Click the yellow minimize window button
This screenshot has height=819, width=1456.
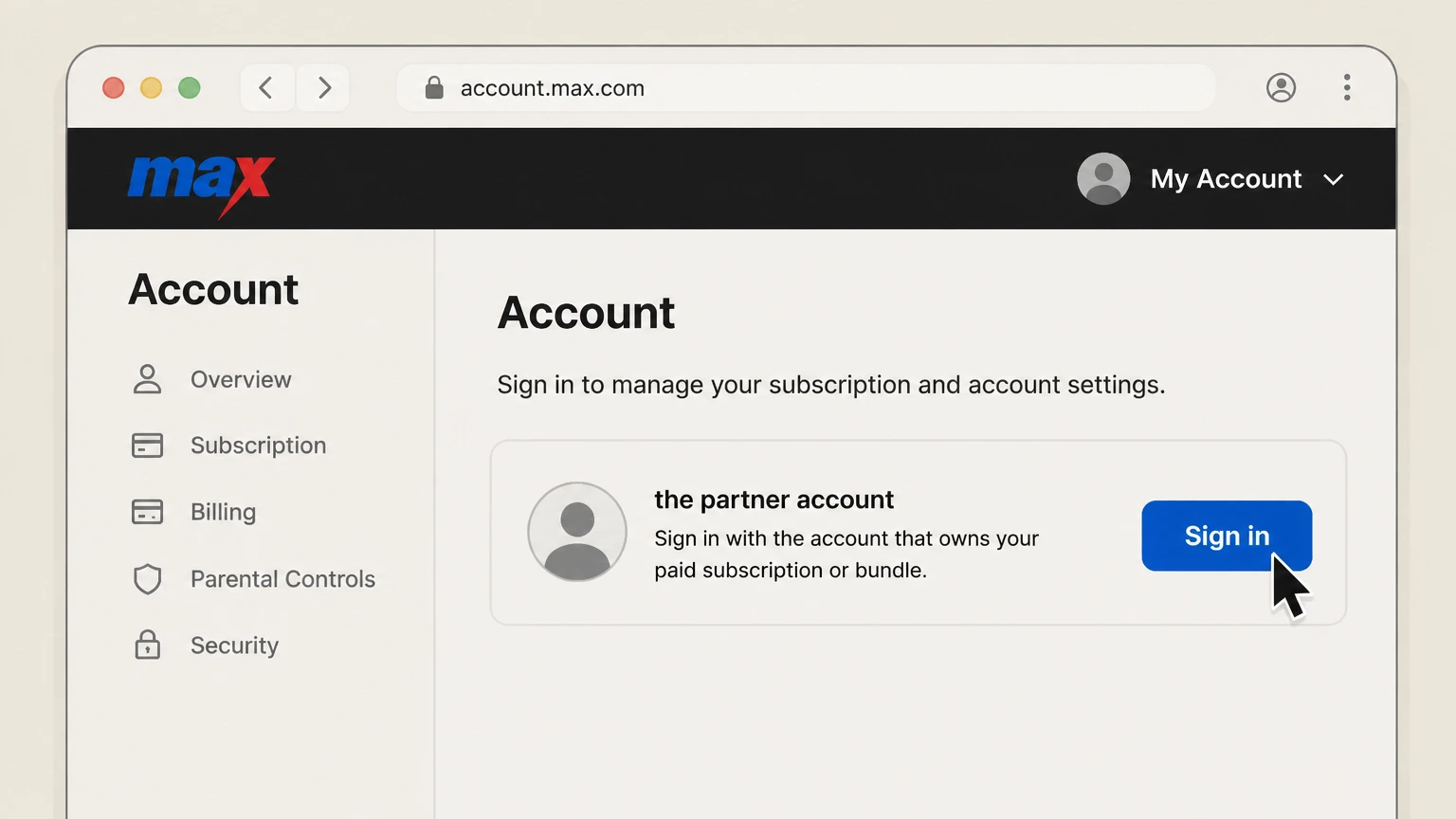[x=152, y=88]
